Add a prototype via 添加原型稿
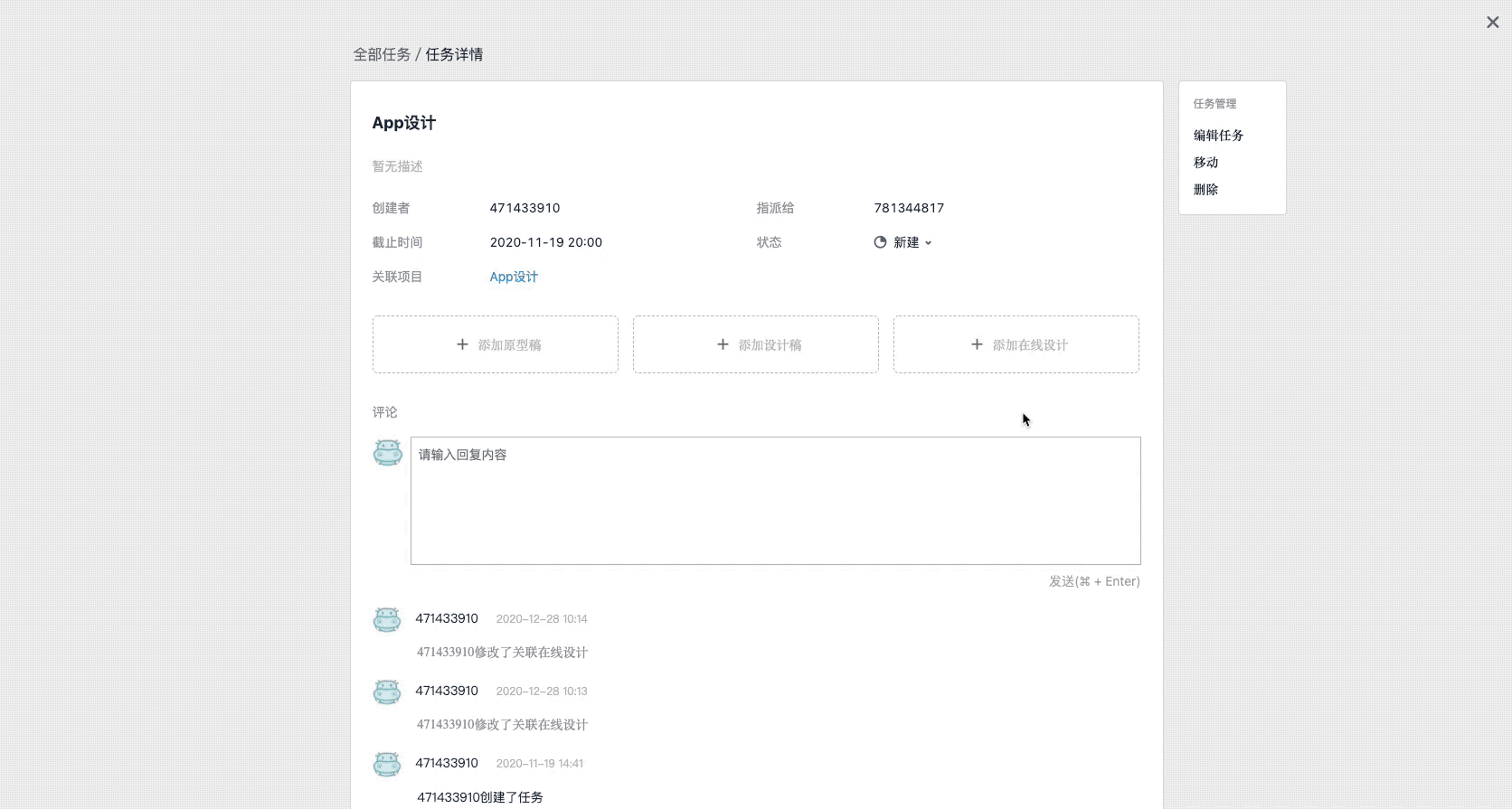The width and height of the screenshot is (1512, 809). pyautogui.click(x=496, y=344)
